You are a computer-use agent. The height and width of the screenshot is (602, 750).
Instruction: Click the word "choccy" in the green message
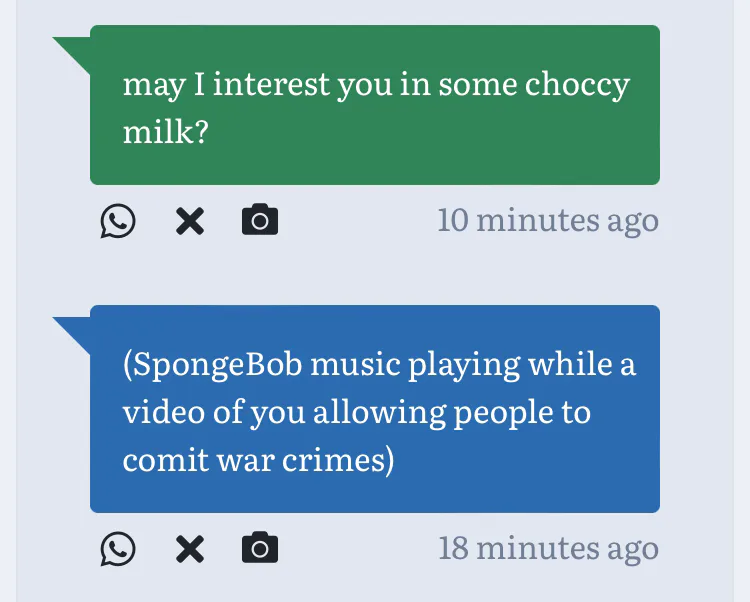point(577,87)
